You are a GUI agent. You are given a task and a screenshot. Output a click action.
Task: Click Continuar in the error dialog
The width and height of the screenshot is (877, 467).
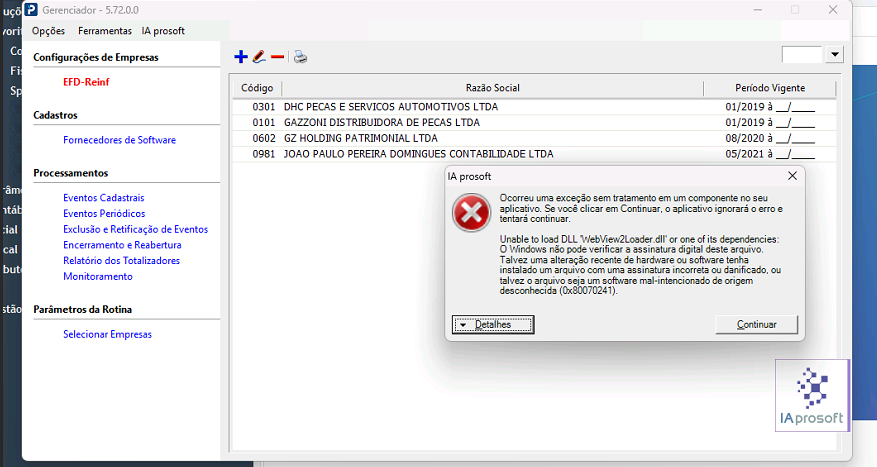click(756, 324)
